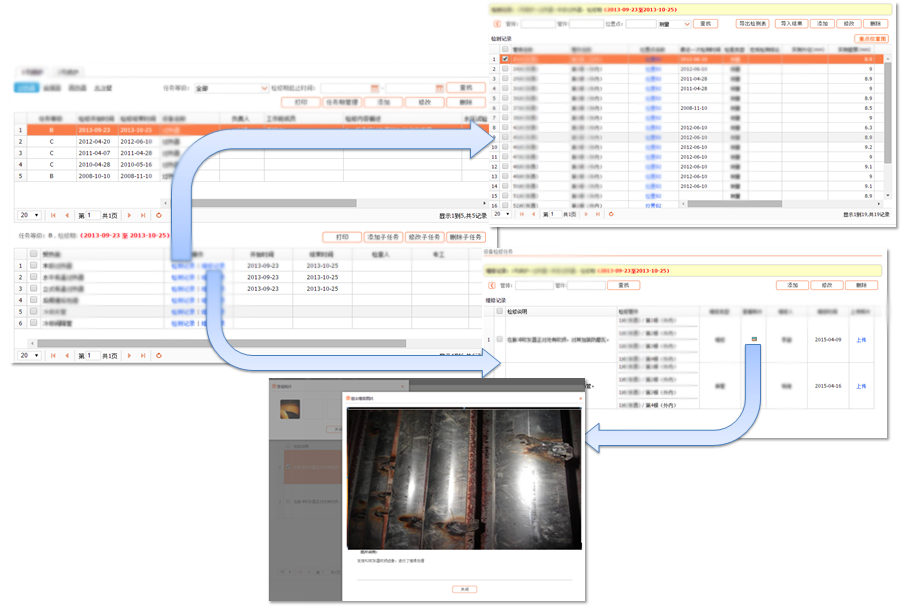Check subtask row 6 checkbox

(34, 322)
